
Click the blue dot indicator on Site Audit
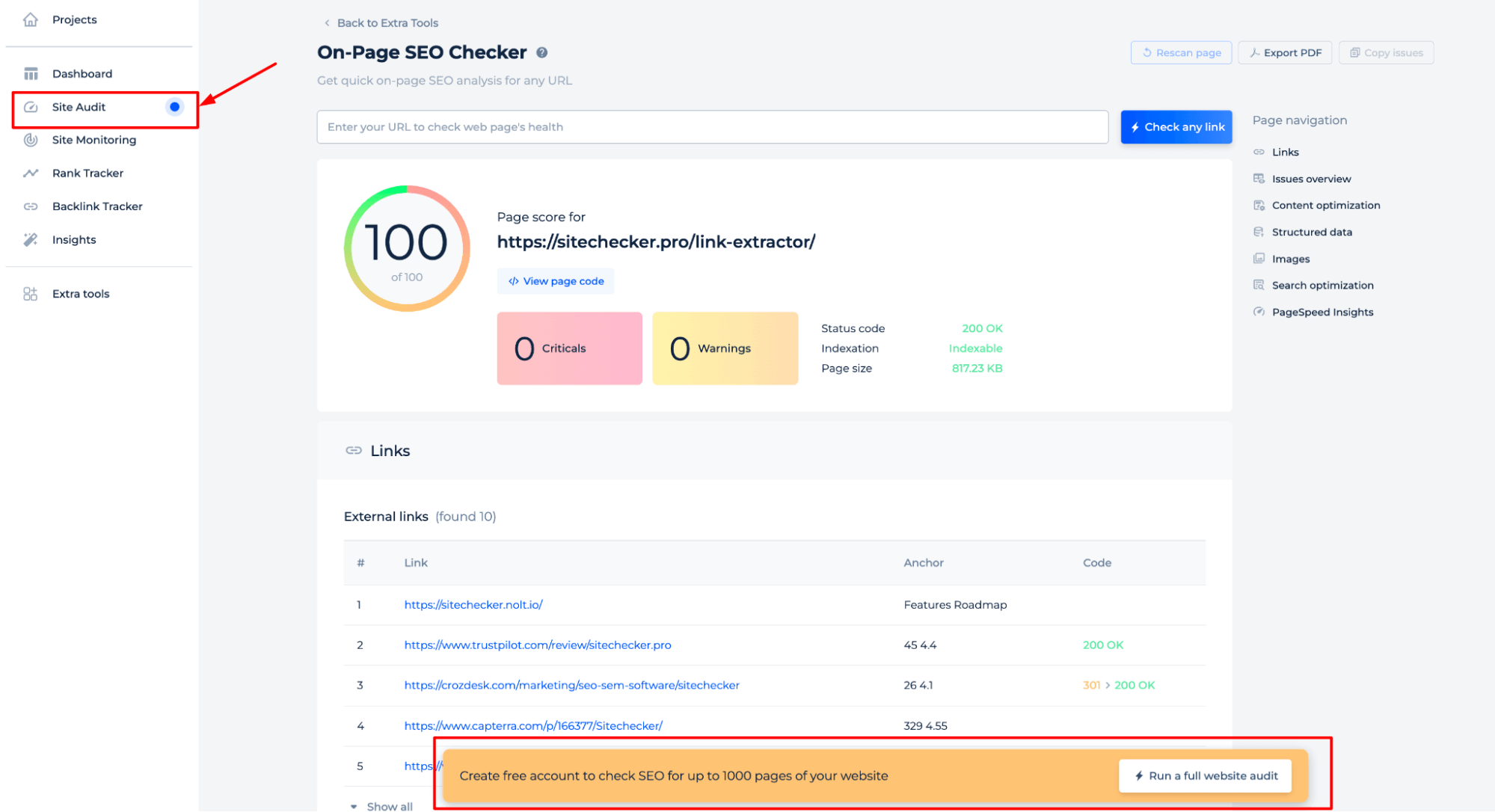coord(174,107)
